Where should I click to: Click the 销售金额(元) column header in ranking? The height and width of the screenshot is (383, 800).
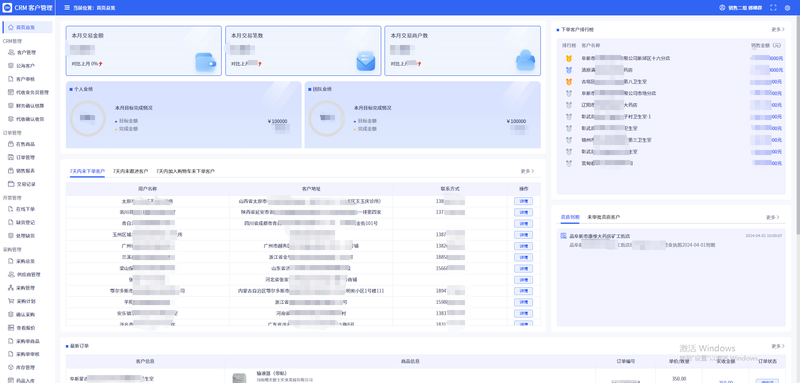tap(766, 45)
